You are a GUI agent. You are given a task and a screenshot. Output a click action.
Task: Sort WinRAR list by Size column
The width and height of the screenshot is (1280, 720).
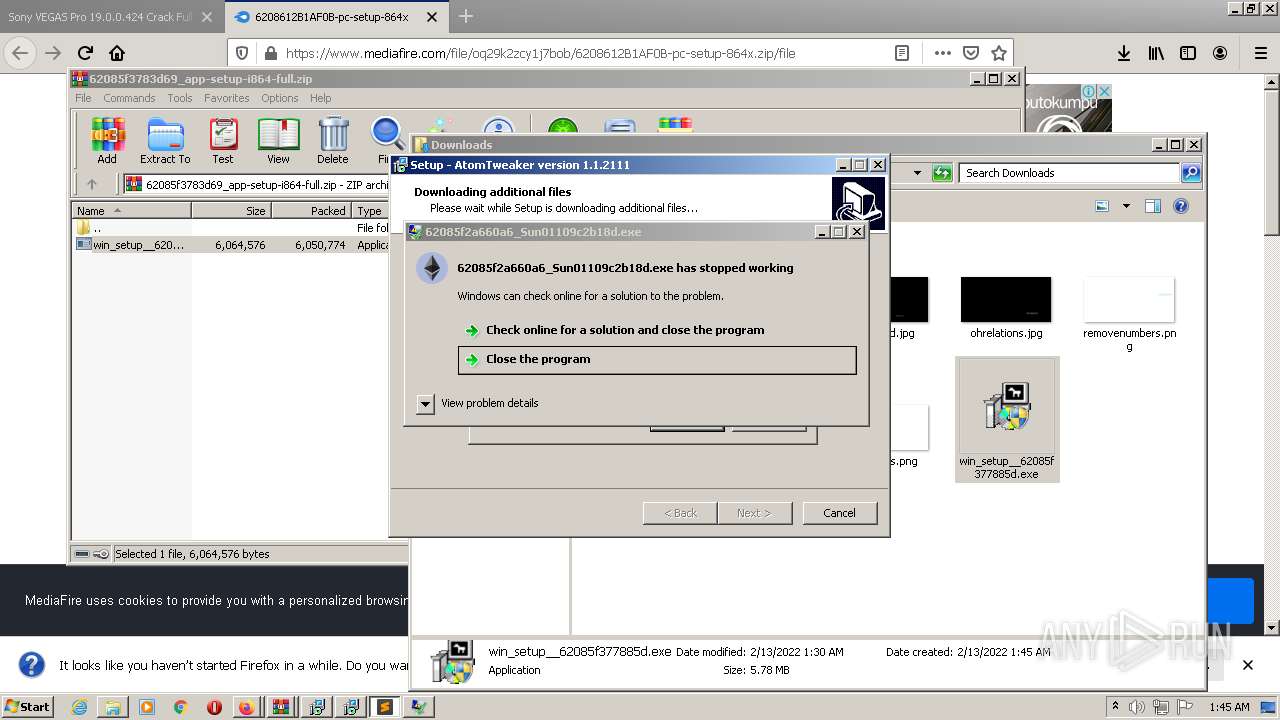pos(231,211)
